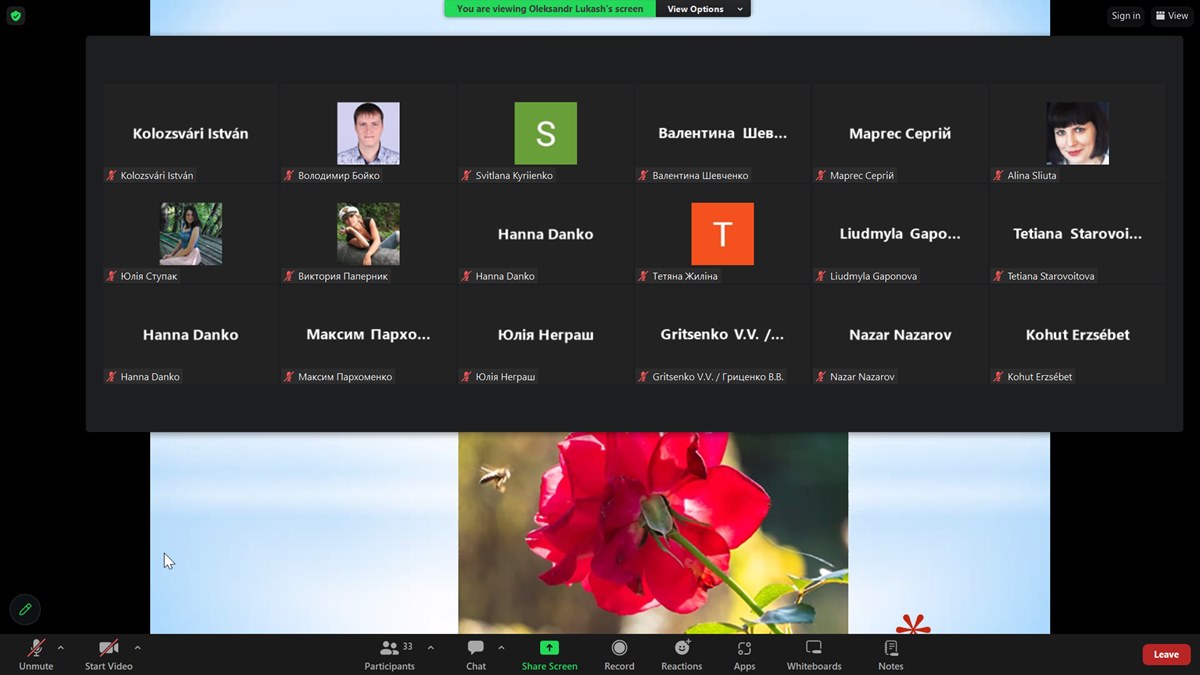Click the green encryption shield icon
The width and height of the screenshot is (1200, 675).
(16, 16)
